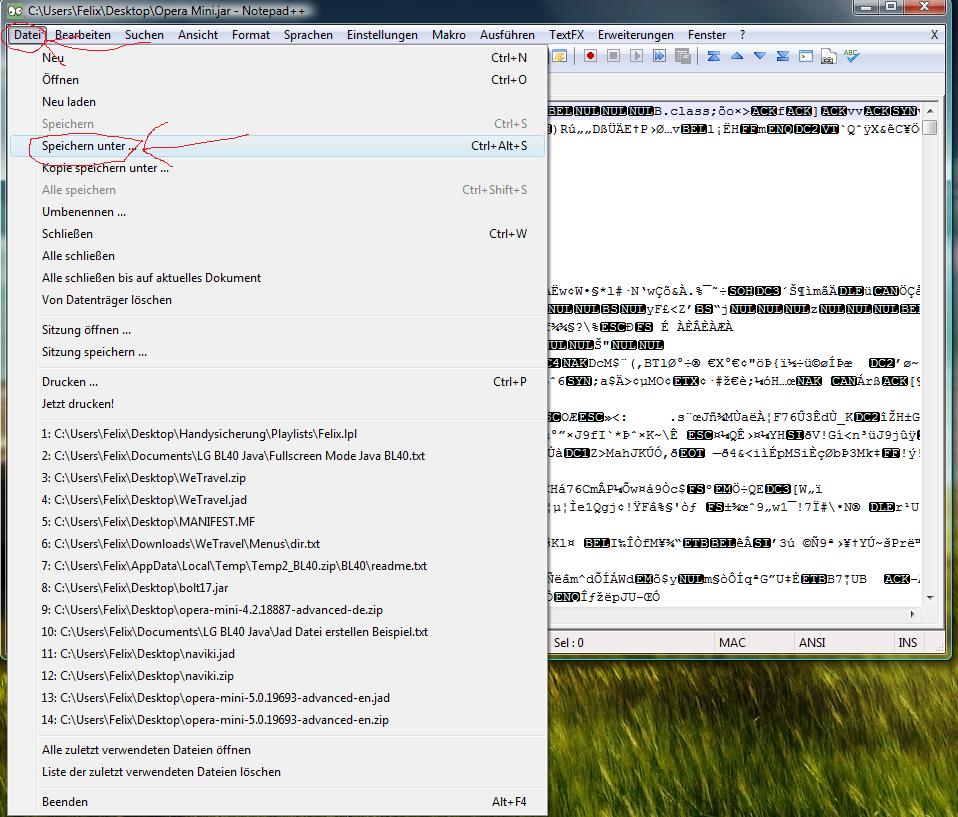958x817 pixels.
Task: Select Kopie speichern unter ... entry
Action: pyautogui.click(x=278, y=167)
